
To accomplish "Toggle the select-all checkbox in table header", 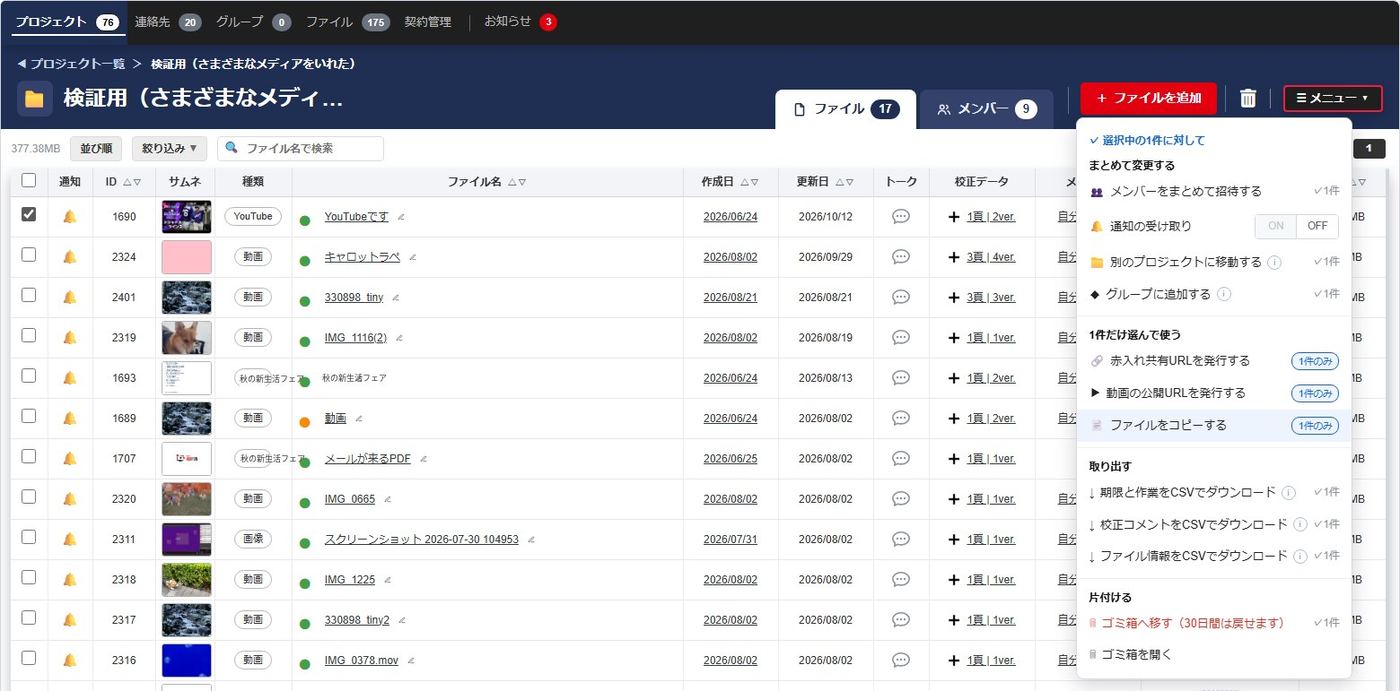I will pos(29,181).
